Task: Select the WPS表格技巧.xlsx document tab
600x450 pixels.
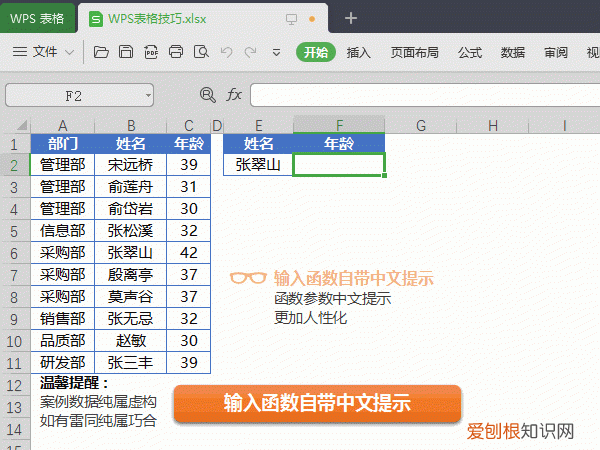Action: pyautogui.click(x=203, y=18)
